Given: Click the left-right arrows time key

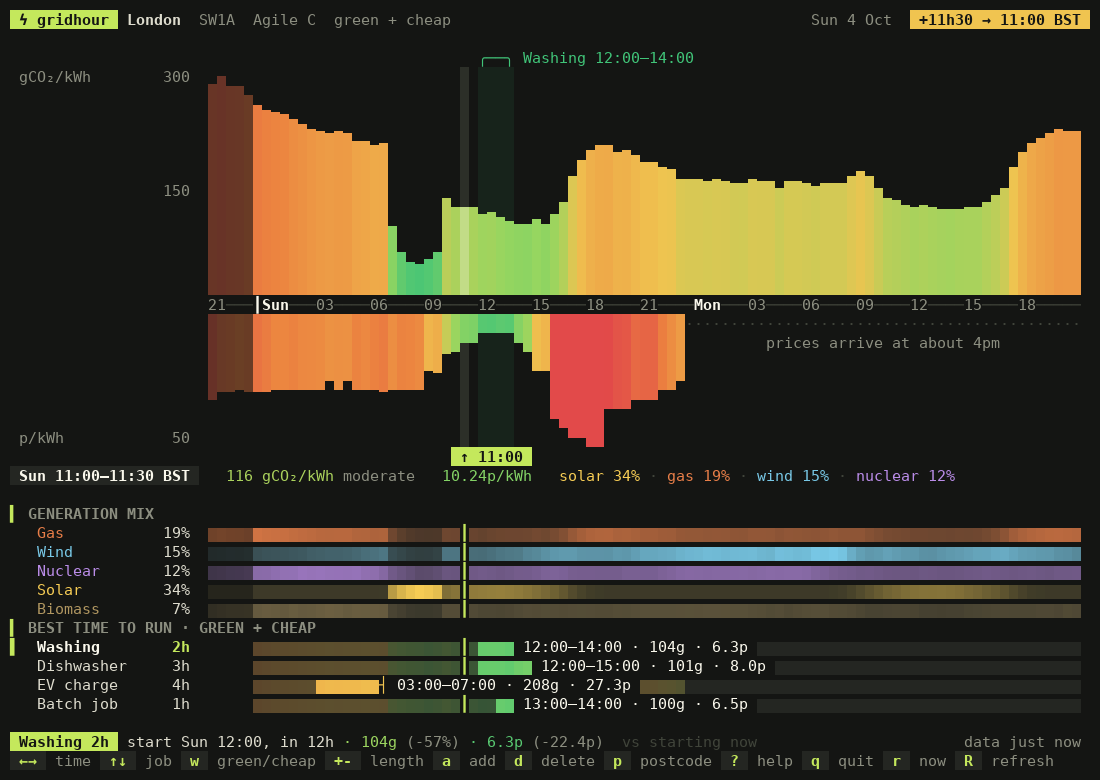Looking at the screenshot, I should pos(28,761).
